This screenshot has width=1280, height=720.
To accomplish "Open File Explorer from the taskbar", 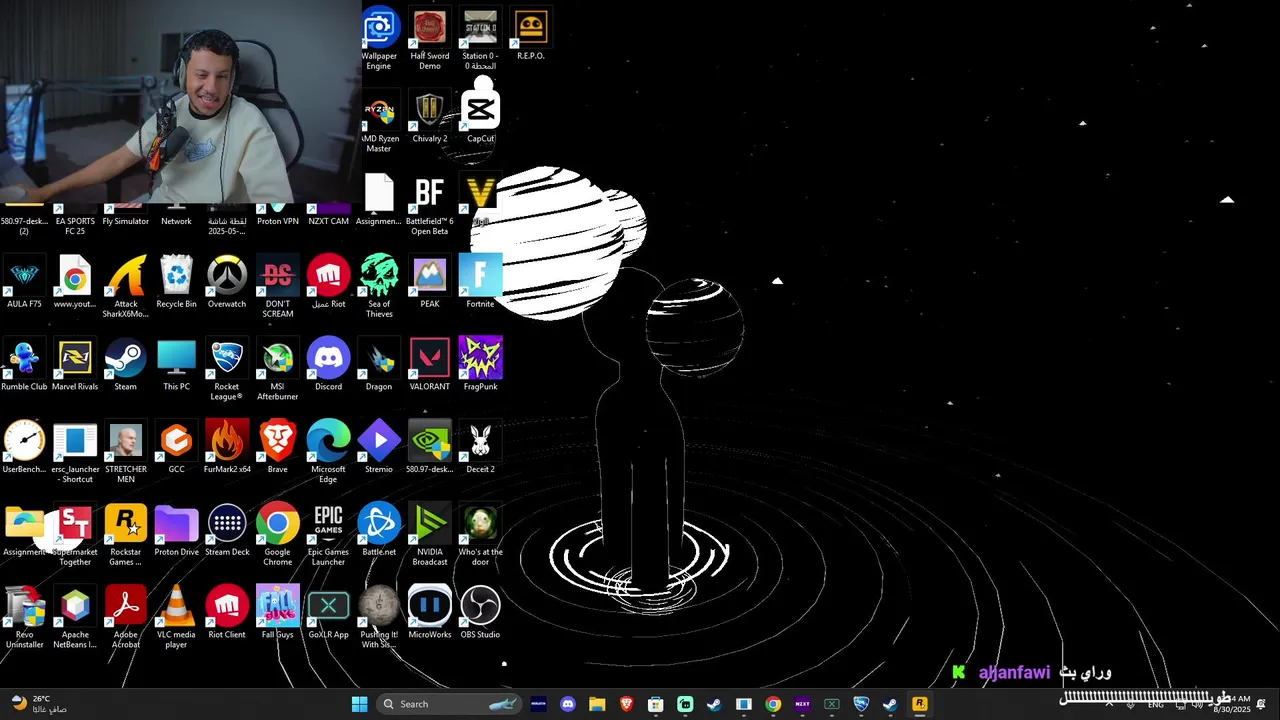I will tap(597, 704).
